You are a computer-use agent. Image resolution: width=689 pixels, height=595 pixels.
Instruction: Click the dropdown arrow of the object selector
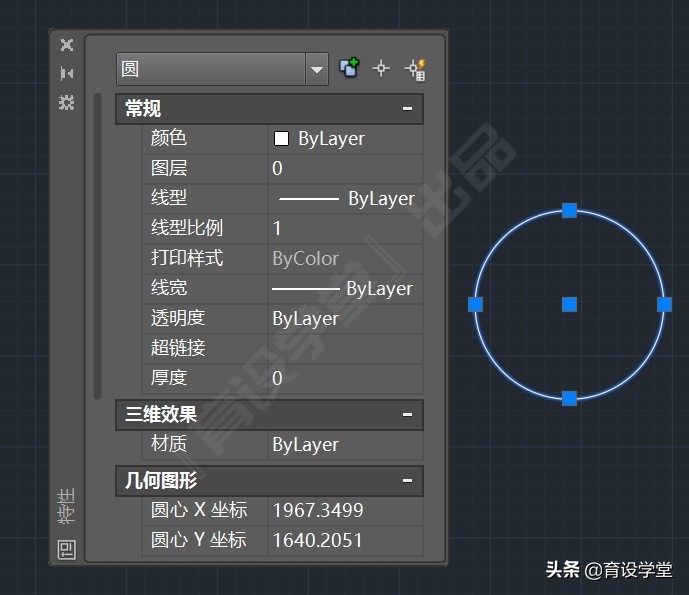click(x=317, y=69)
